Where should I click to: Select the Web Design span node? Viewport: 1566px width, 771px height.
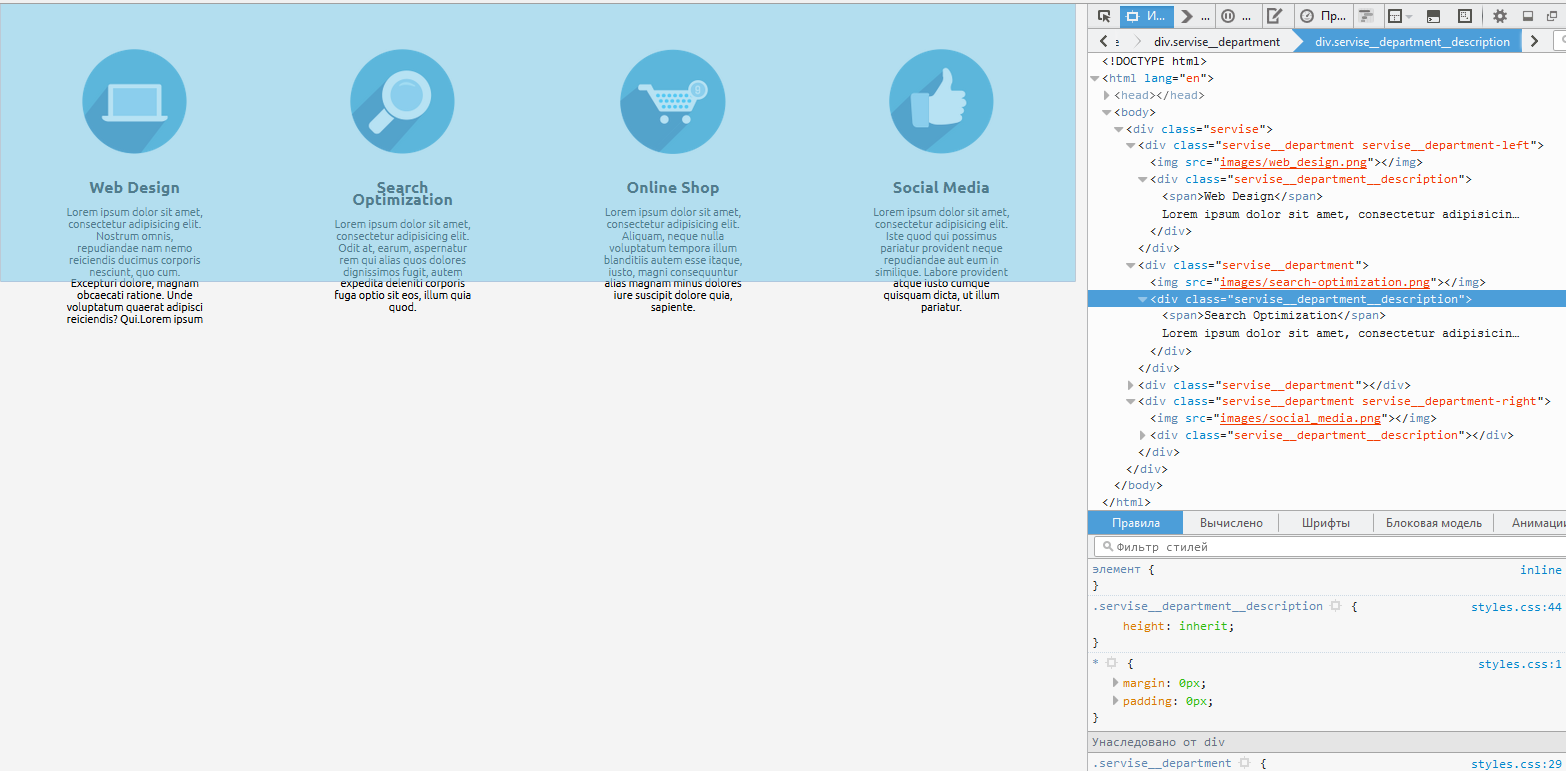pos(1242,196)
